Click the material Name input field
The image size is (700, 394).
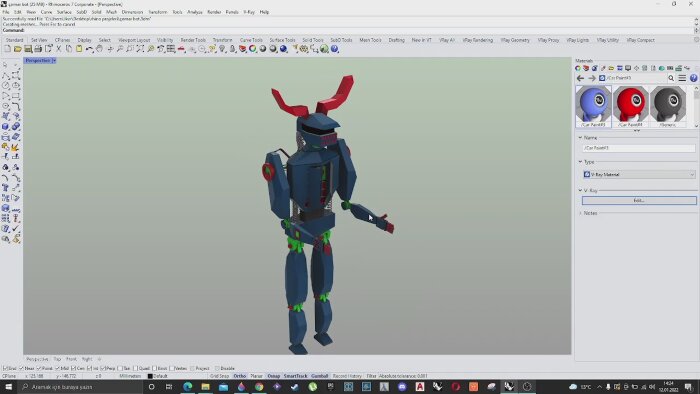pos(639,148)
